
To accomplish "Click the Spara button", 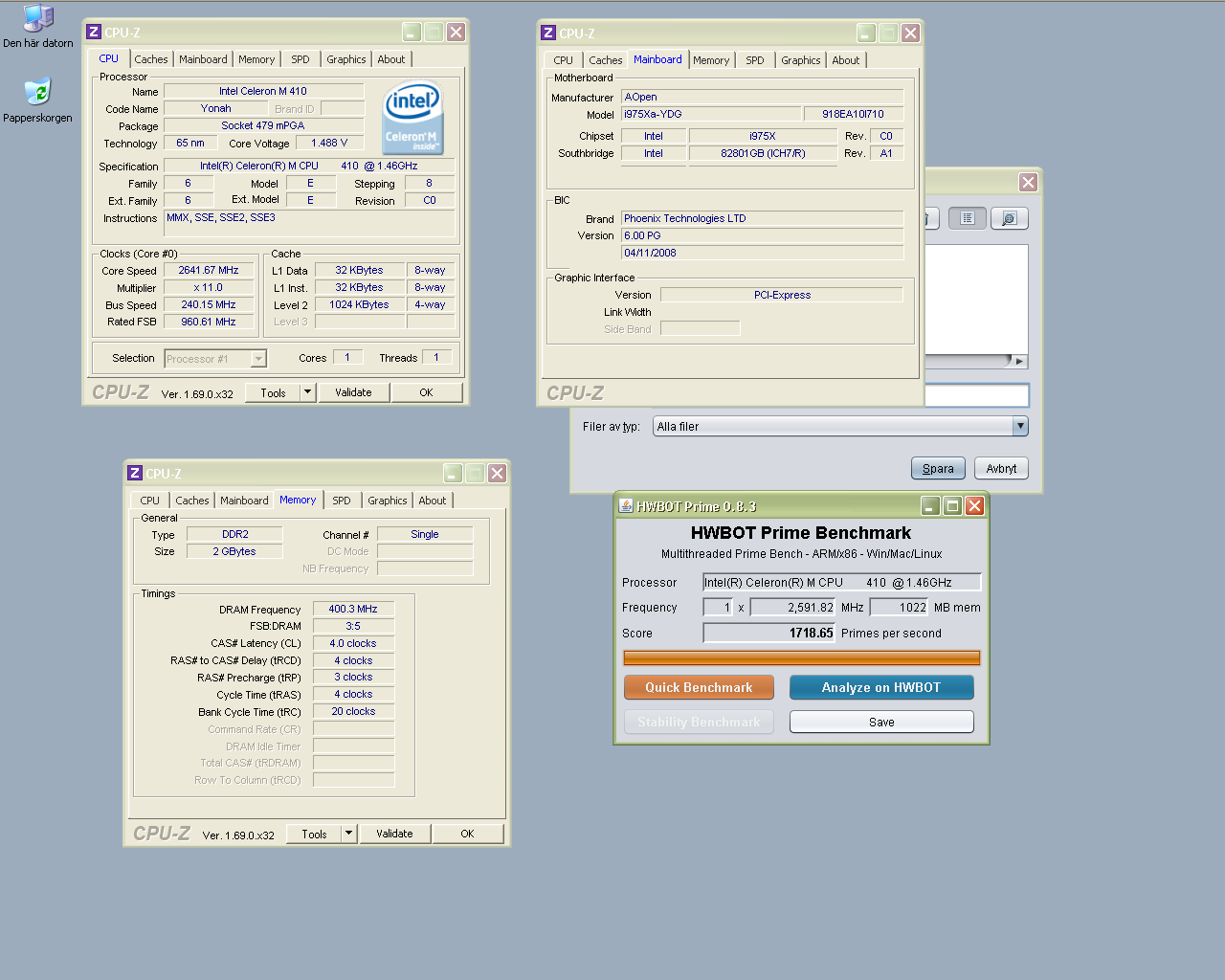I will pos(938,468).
